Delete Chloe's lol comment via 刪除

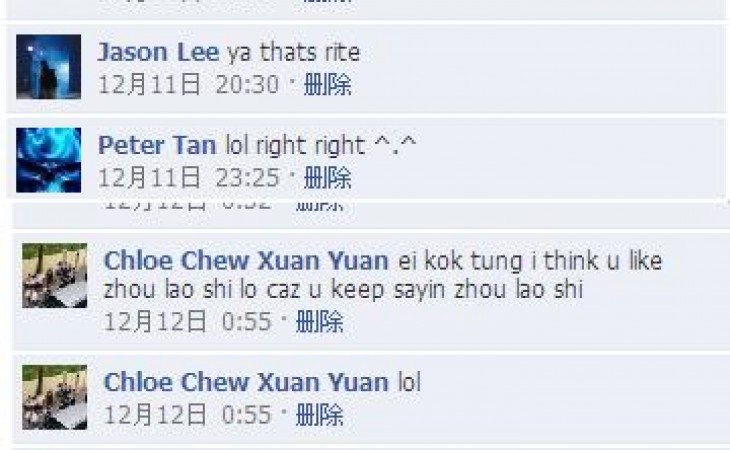click(320, 415)
